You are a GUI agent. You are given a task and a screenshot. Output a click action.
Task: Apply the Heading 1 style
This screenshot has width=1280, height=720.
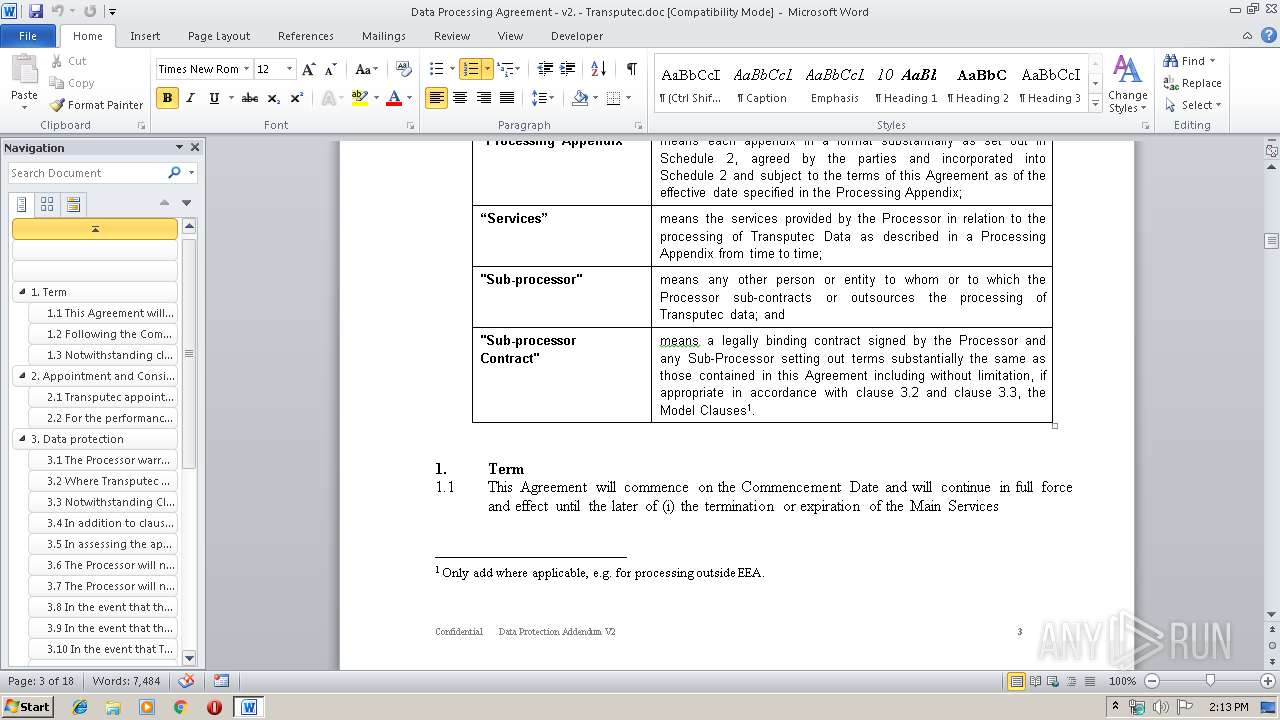pos(906,84)
